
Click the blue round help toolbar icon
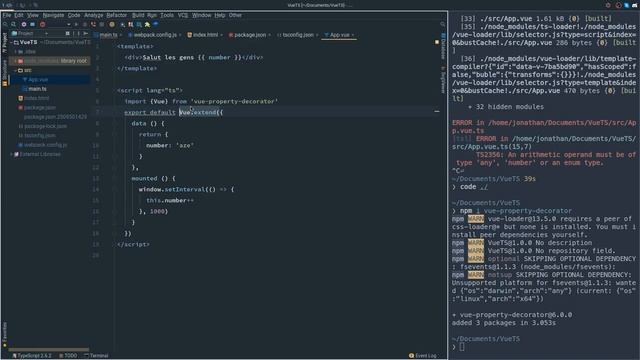point(156,24)
